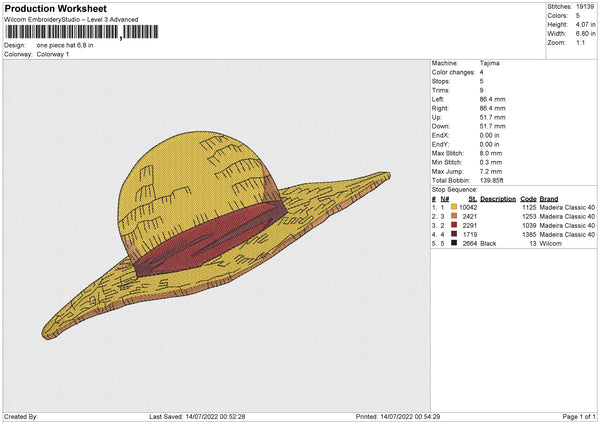Image resolution: width=600 pixels, height=424 pixels.
Task: Click the straw hat embroidery design preview
Action: click(216, 235)
